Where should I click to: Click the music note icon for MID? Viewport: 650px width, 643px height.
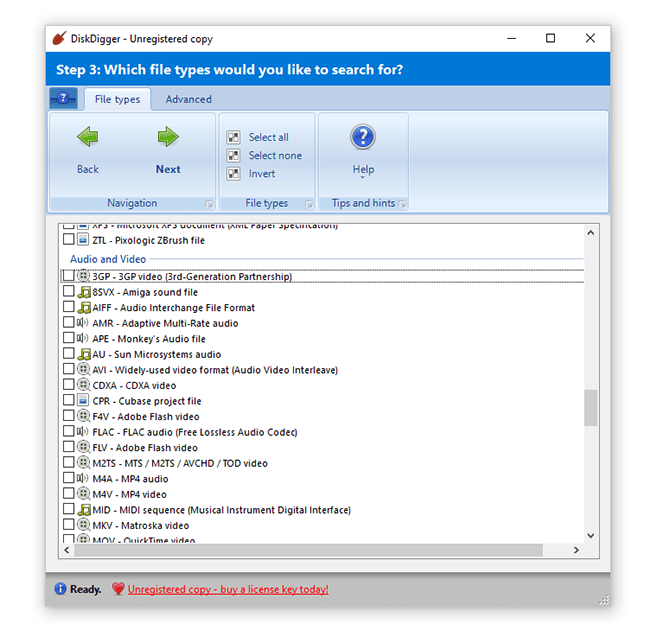(84, 510)
